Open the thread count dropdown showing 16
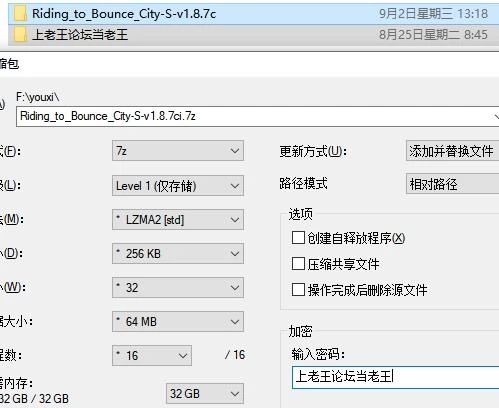Image resolution: width=499 pixels, height=408 pixels. pyautogui.click(x=152, y=356)
